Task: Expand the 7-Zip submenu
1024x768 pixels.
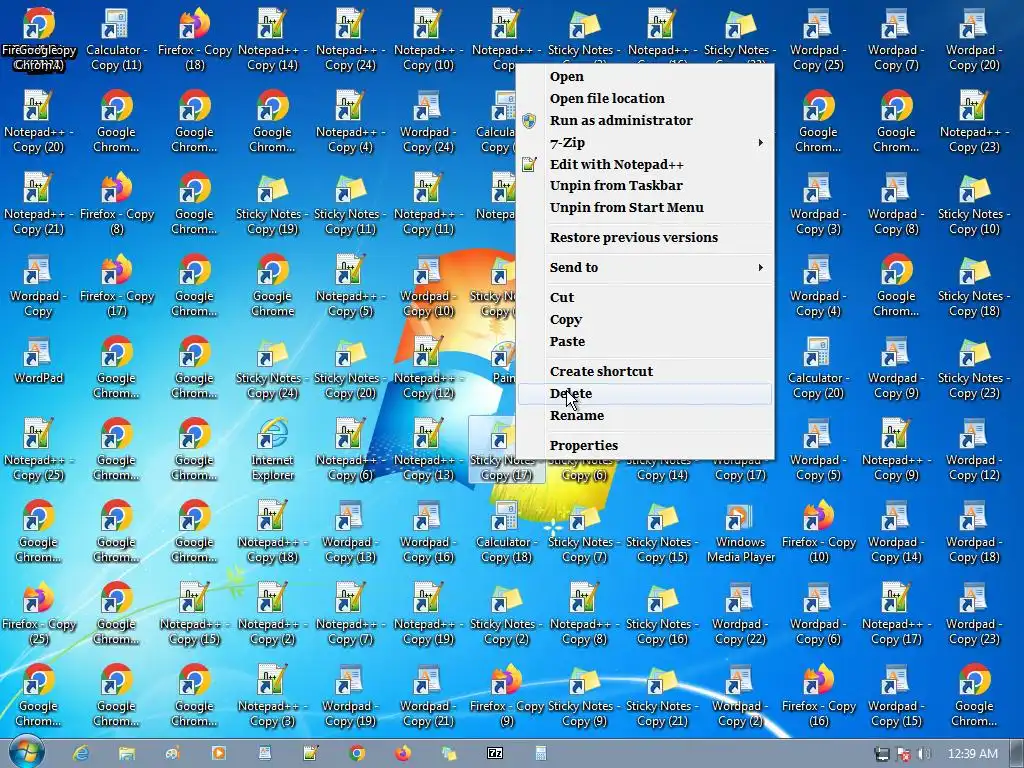Action: (x=645, y=142)
